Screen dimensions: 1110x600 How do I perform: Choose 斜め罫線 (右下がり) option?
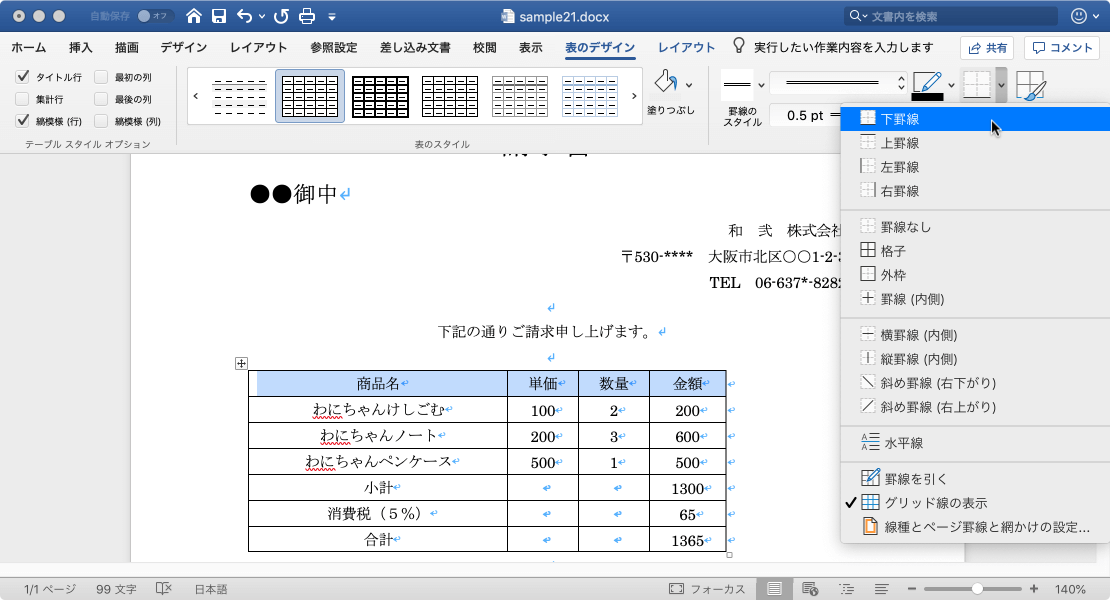975,383
